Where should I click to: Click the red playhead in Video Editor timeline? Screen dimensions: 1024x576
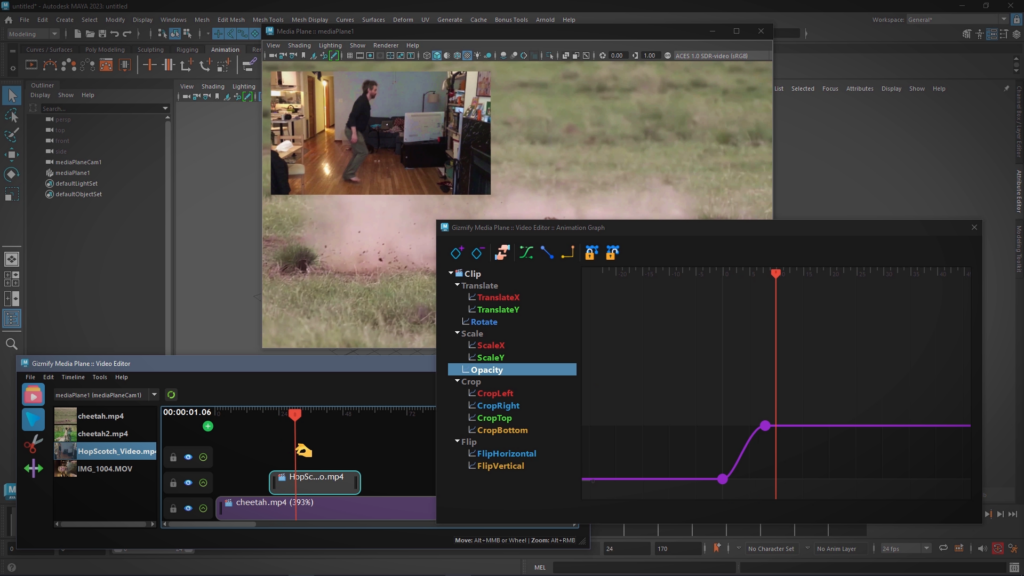(295, 414)
